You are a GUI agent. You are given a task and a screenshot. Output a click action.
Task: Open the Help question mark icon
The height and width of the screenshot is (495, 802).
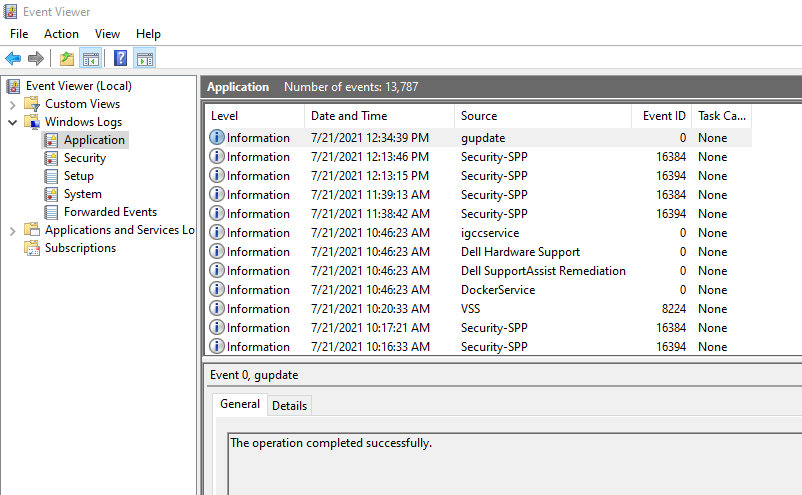120,58
